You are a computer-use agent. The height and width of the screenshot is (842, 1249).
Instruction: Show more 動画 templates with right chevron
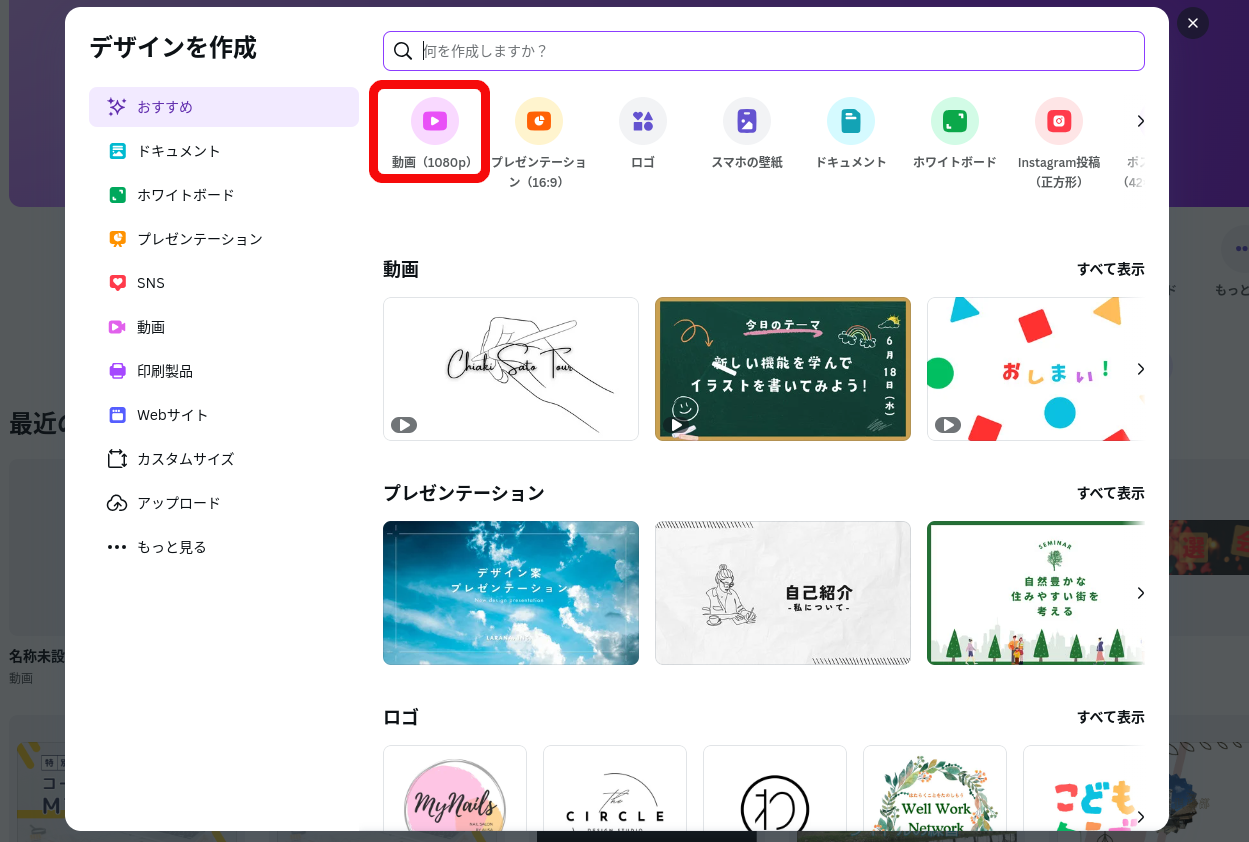(1140, 369)
